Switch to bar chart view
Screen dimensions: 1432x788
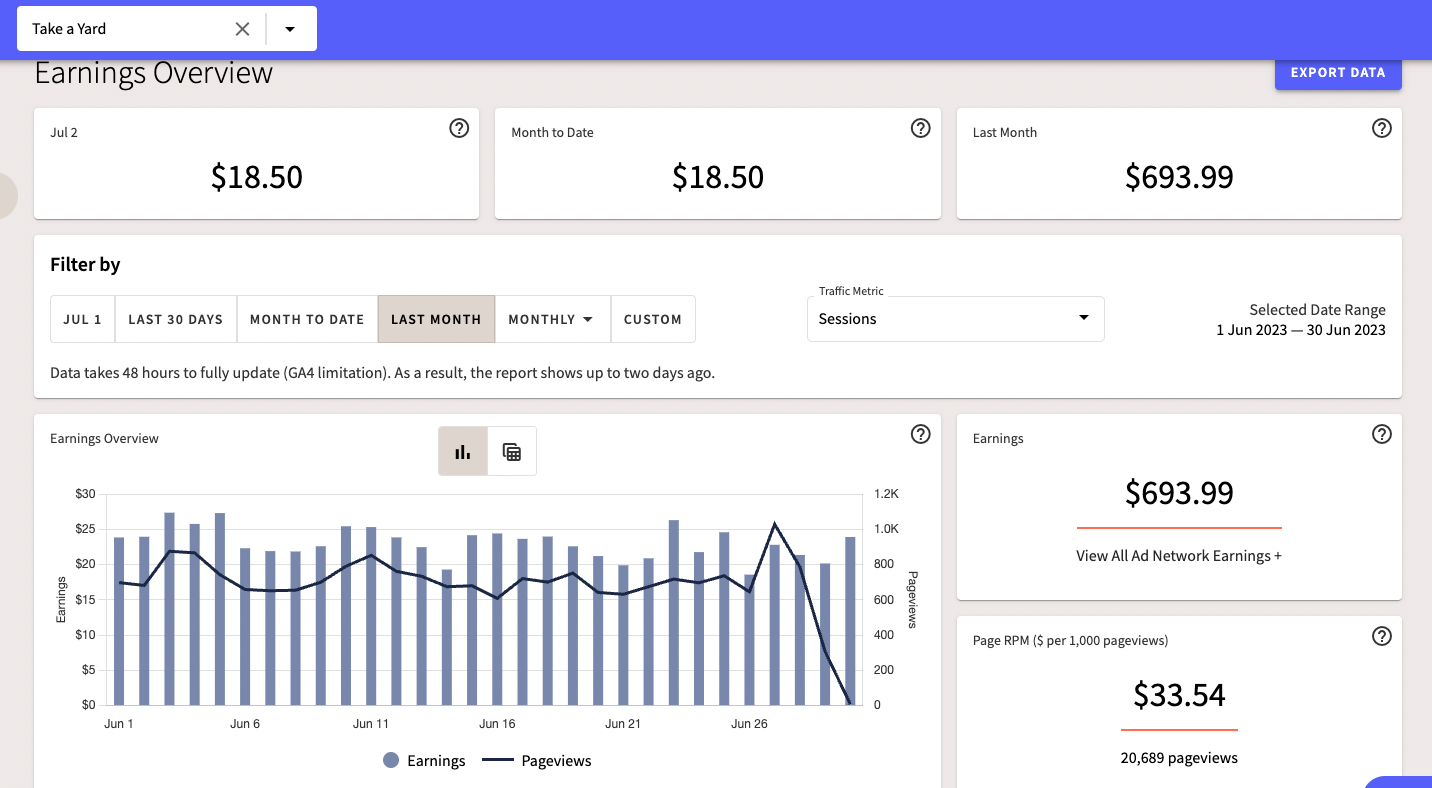pyautogui.click(x=463, y=451)
